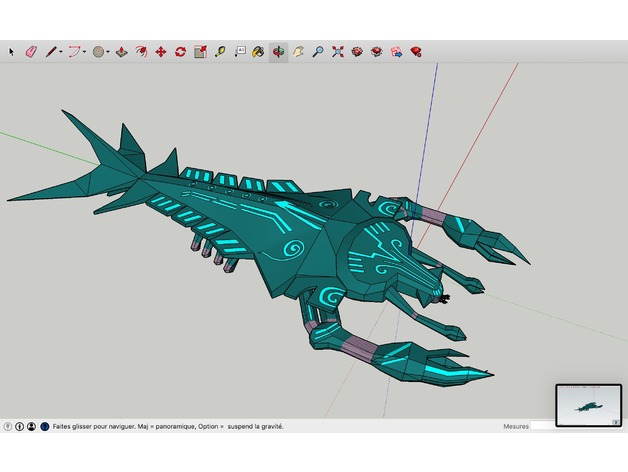Activate the Paint Bucket tool

258,51
